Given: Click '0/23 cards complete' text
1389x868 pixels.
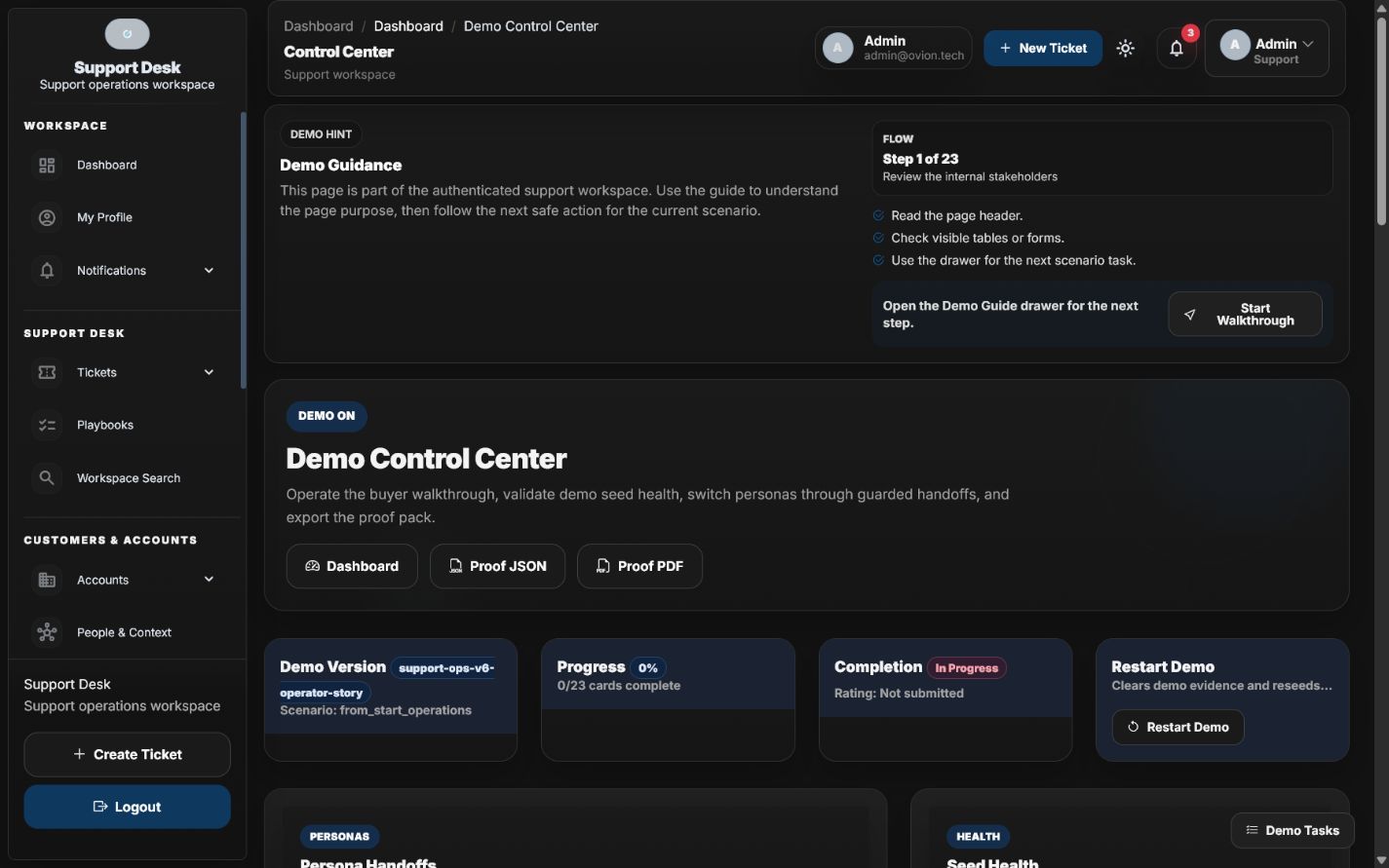Looking at the screenshot, I should click(619, 686).
